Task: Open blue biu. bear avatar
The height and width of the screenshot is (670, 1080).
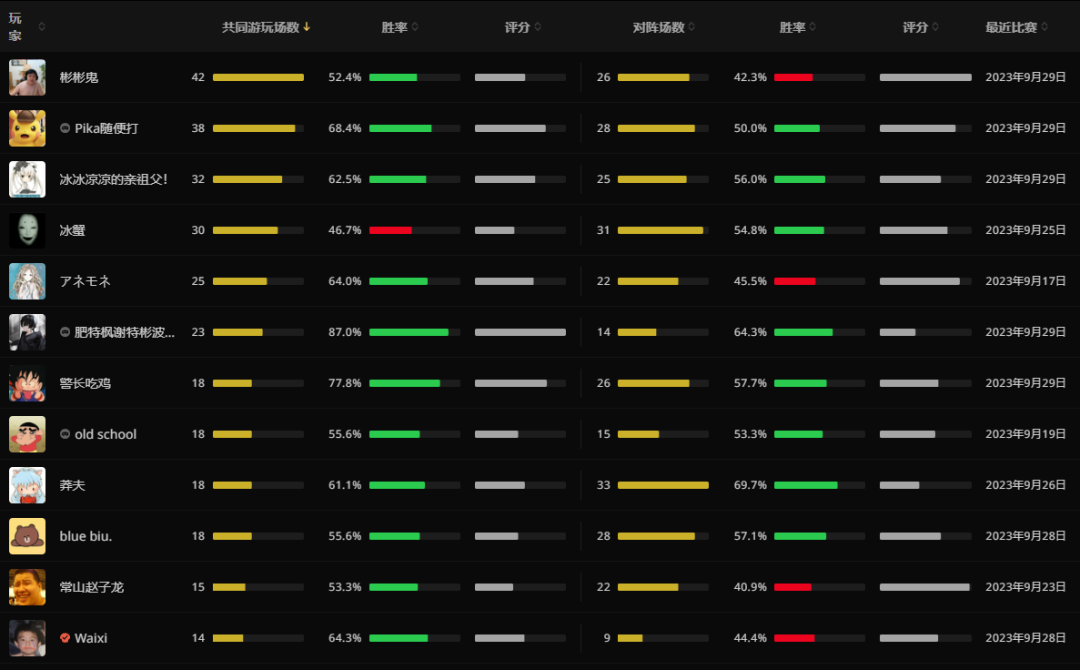Action: pos(28,536)
